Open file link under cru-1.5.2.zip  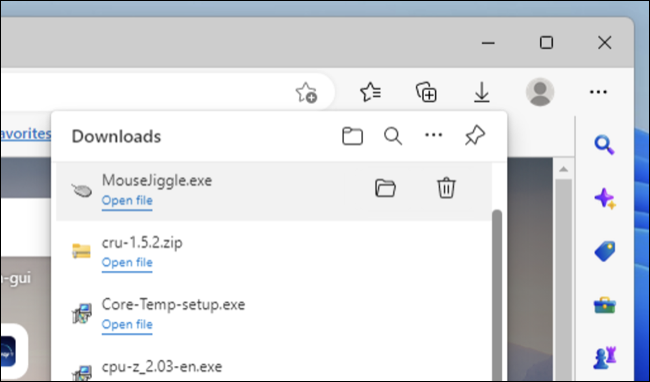(x=127, y=263)
